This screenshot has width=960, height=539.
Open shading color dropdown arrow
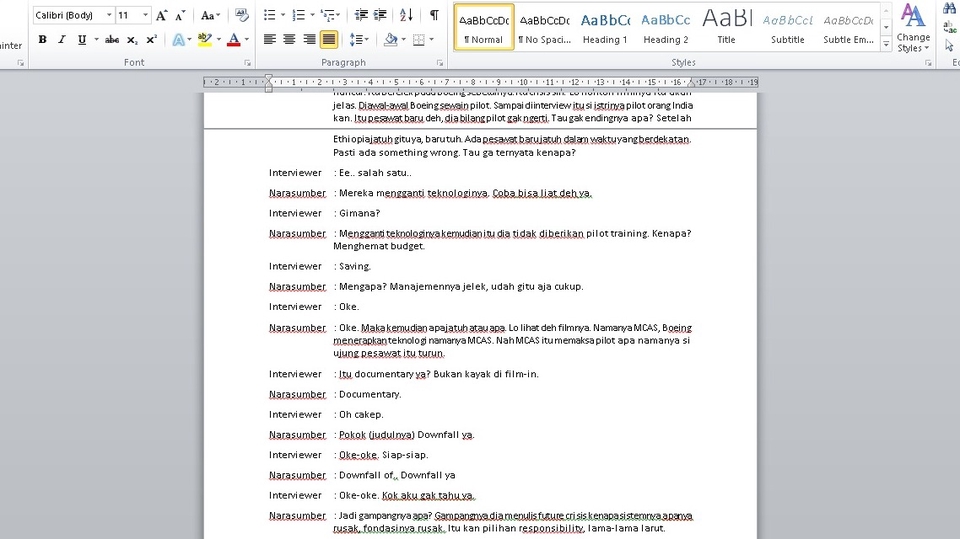pyautogui.click(x=403, y=40)
